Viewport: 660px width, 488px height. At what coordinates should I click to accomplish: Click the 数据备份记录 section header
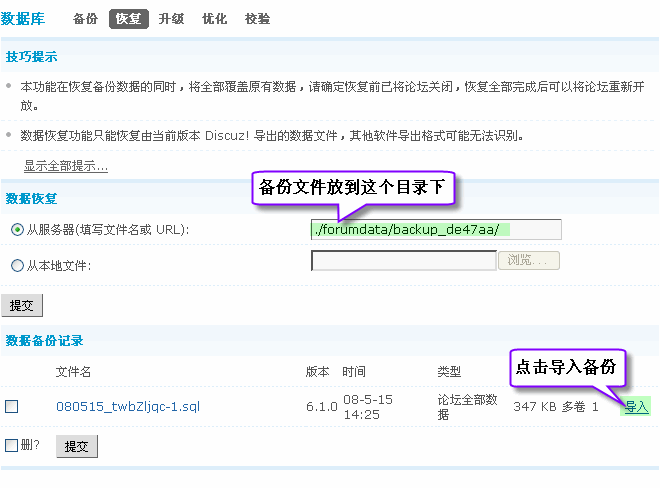tap(44, 342)
